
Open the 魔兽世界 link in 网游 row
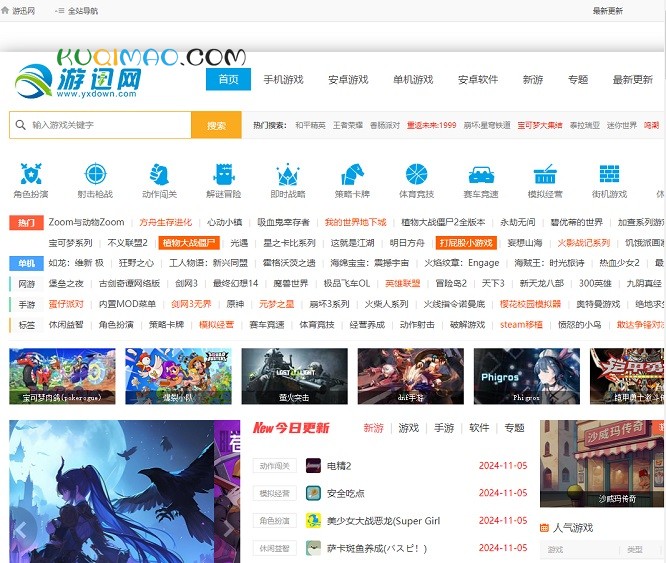[x=291, y=283]
